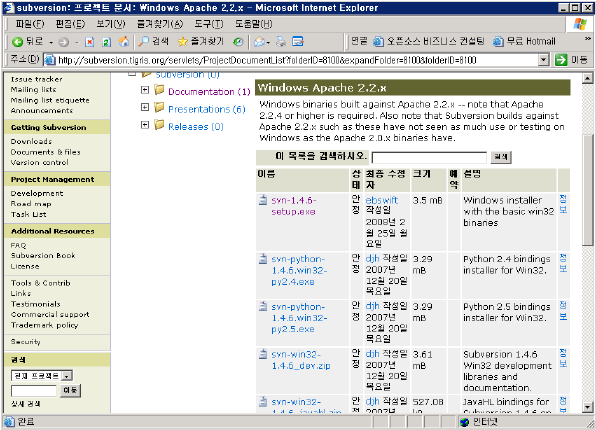Expand the Documentation folder node
The height and width of the screenshot is (430, 596).
coord(145,90)
